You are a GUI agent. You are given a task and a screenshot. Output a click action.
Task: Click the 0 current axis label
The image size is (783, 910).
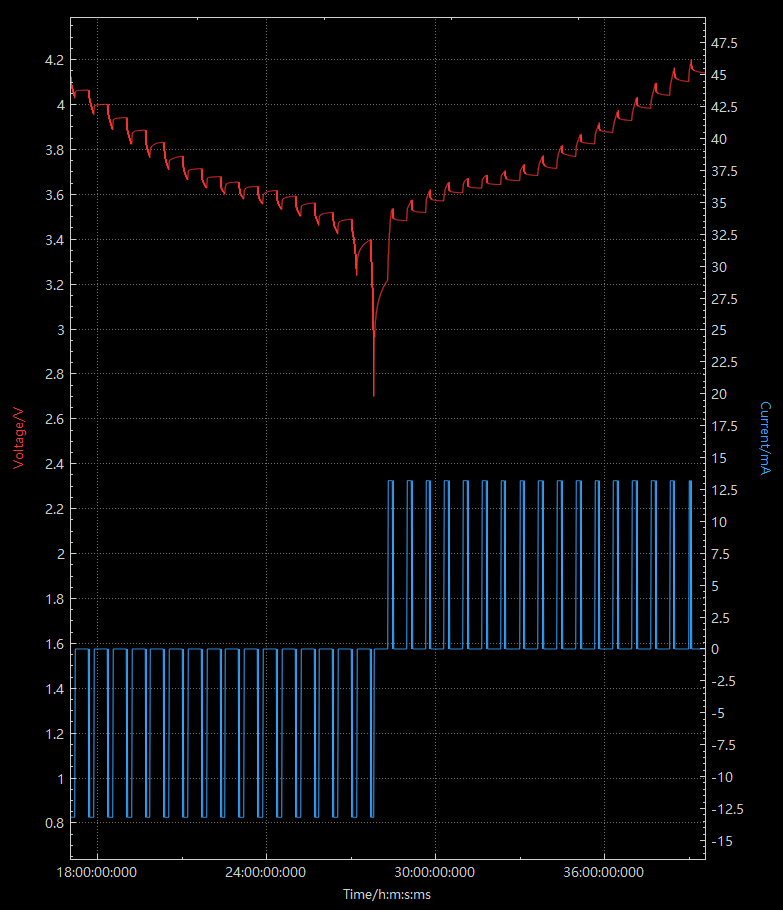(716, 649)
